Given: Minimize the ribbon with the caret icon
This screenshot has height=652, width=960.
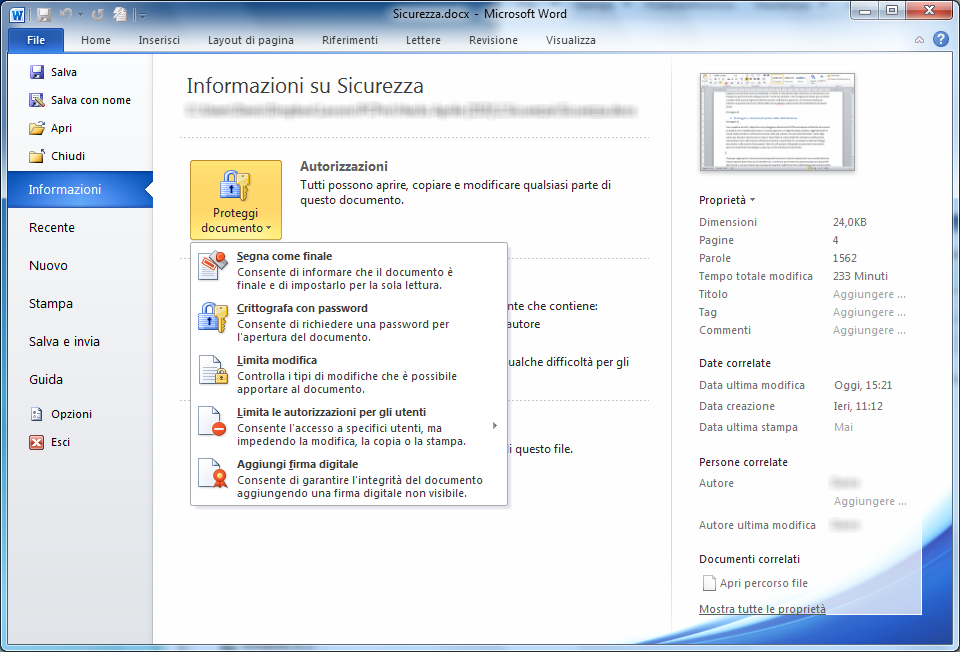Looking at the screenshot, I should coord(920,40).
